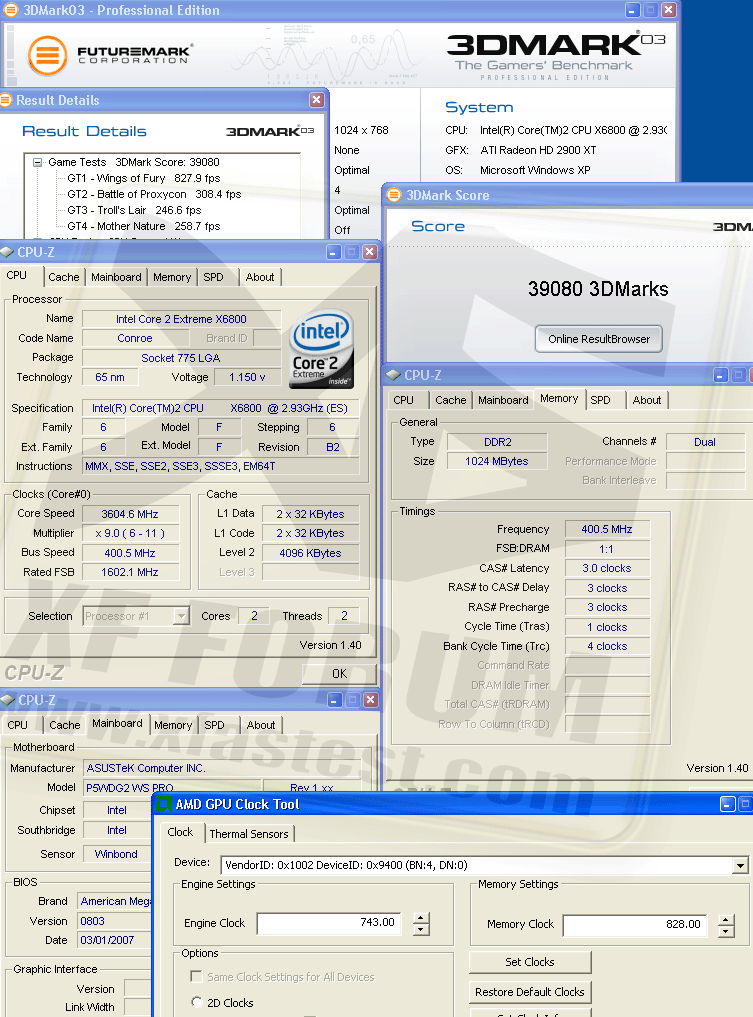Click the 1024 MBytes memory size field
The height and width of the screenshot is (1017, 753).
coord(497,461)
